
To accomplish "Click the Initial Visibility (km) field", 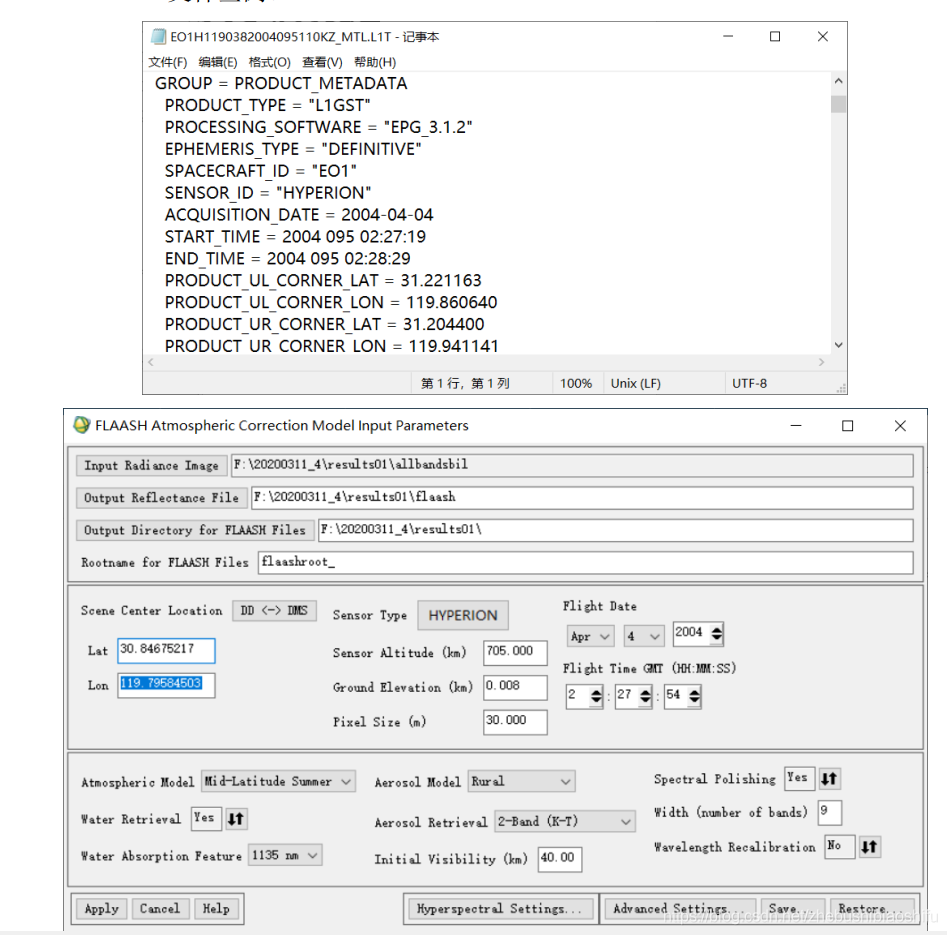I will pyautogui.click(x=560, y=859).
